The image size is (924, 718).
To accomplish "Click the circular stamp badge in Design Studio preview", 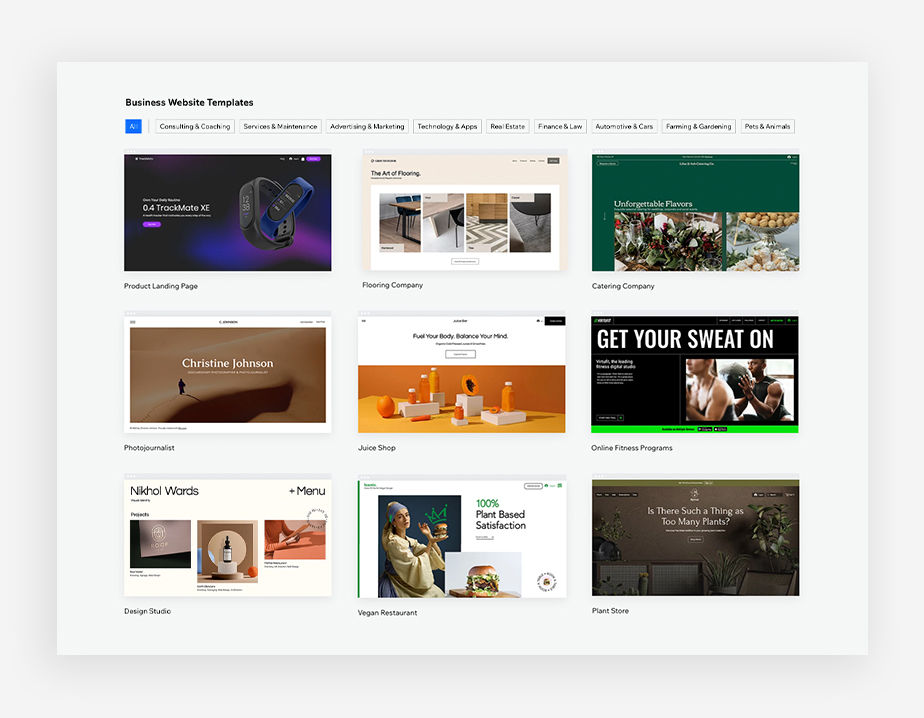I will [317, 515].
